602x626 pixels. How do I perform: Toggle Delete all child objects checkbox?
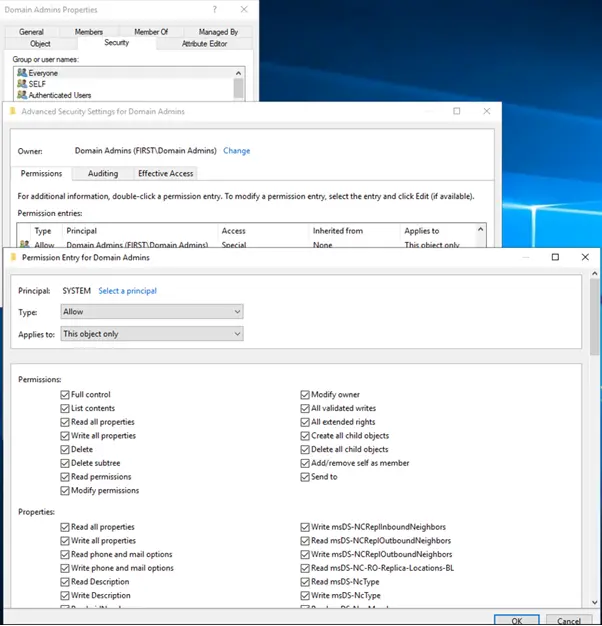pos(305,449)
